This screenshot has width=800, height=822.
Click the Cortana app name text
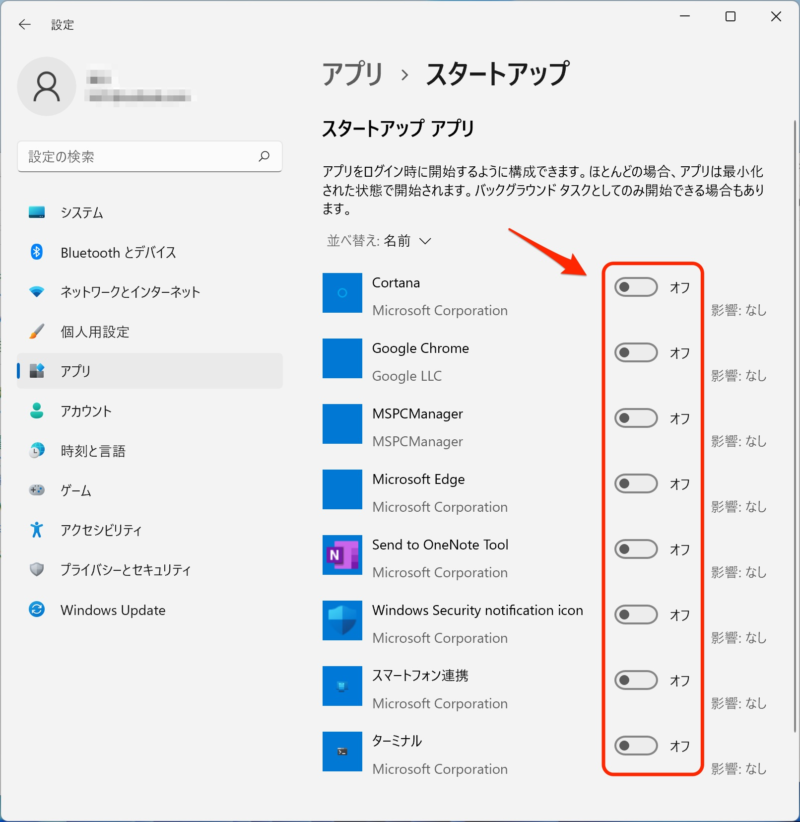point(396,283)
